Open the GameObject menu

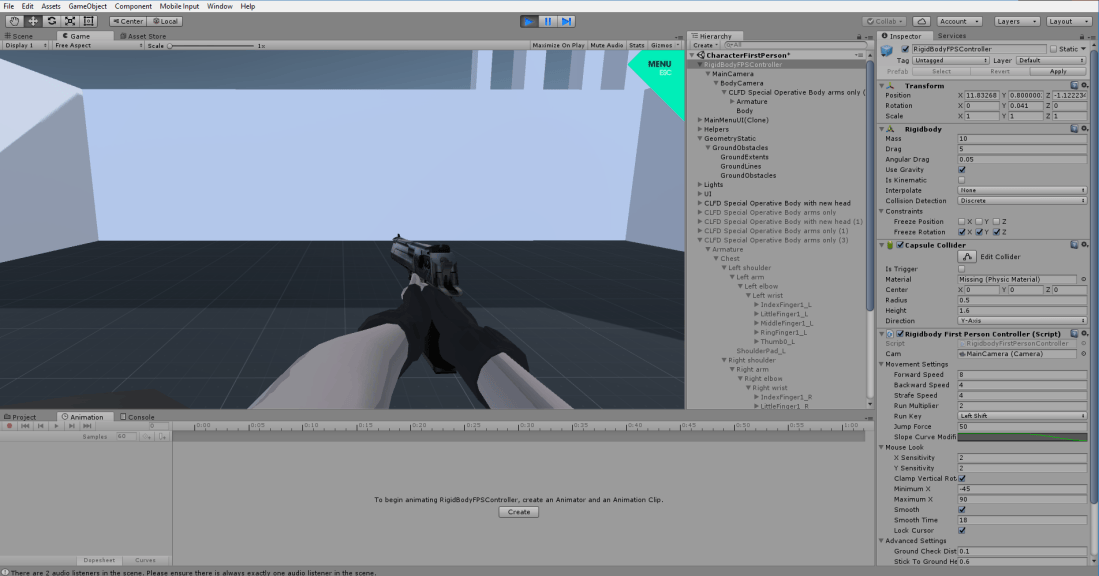tap(88, 6)
